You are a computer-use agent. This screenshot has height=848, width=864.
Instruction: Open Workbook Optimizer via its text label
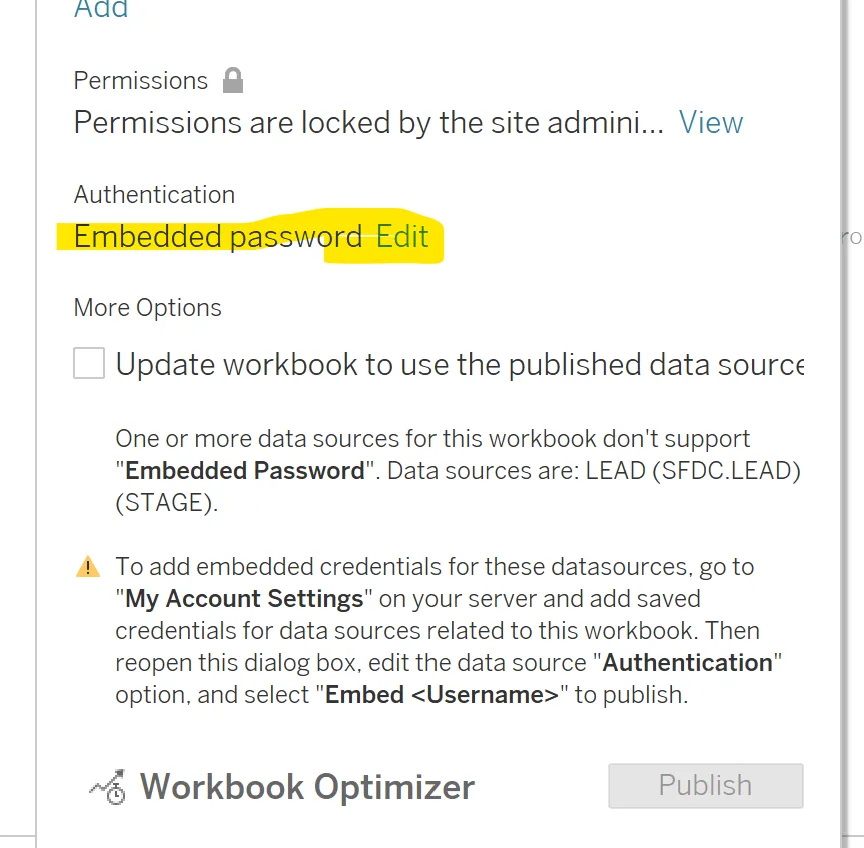pyautogui.click(x=307, y=786)
